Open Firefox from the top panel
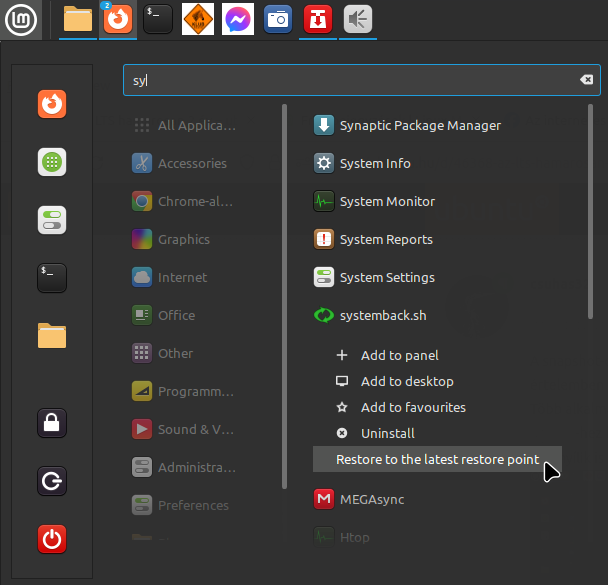 point(118,19)
